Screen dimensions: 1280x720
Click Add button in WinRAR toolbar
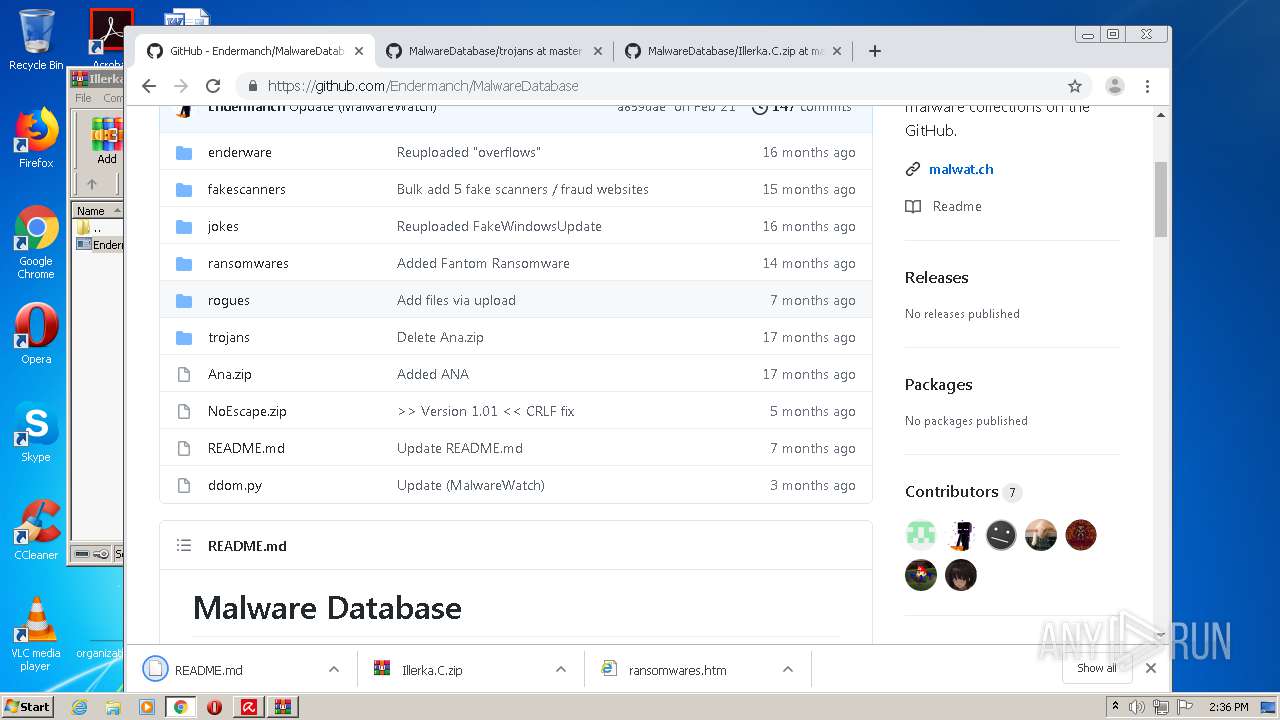pos(106,141)
